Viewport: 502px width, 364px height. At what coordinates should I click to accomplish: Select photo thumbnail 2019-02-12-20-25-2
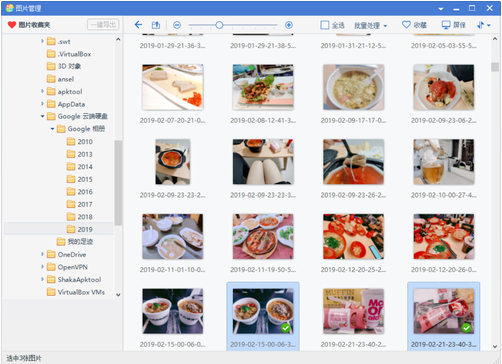353,236
